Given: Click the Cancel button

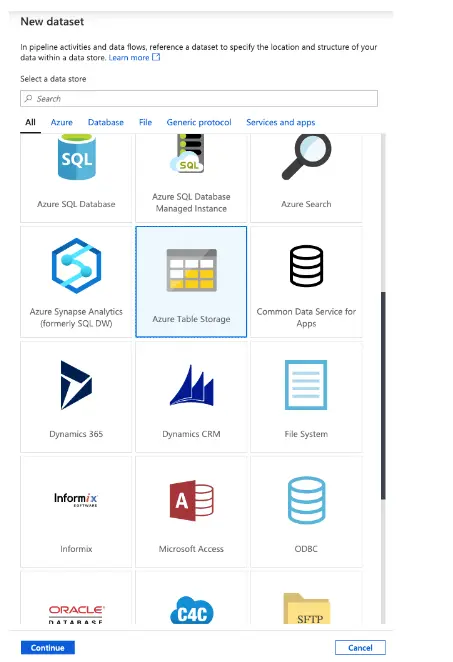Looking at the screenshot, I should (360, 648).
